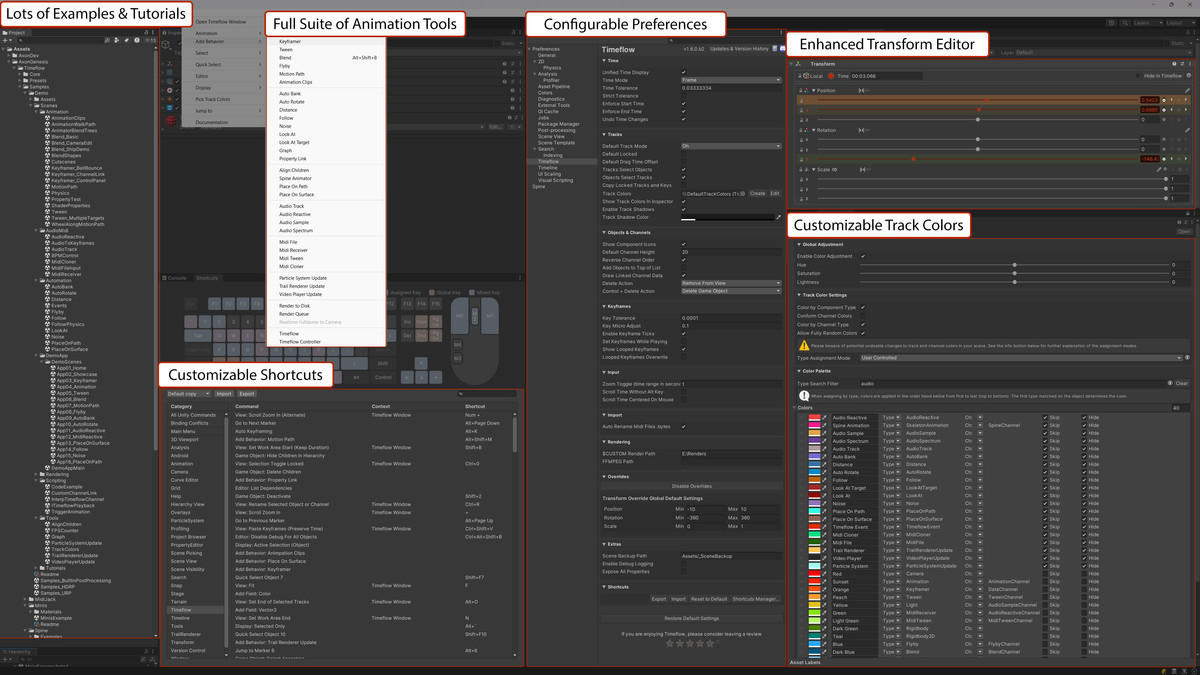Enable the Conform Channel Colors checkbox
1200x675 pixels.
pyautogui.click(x=863, y=316)
